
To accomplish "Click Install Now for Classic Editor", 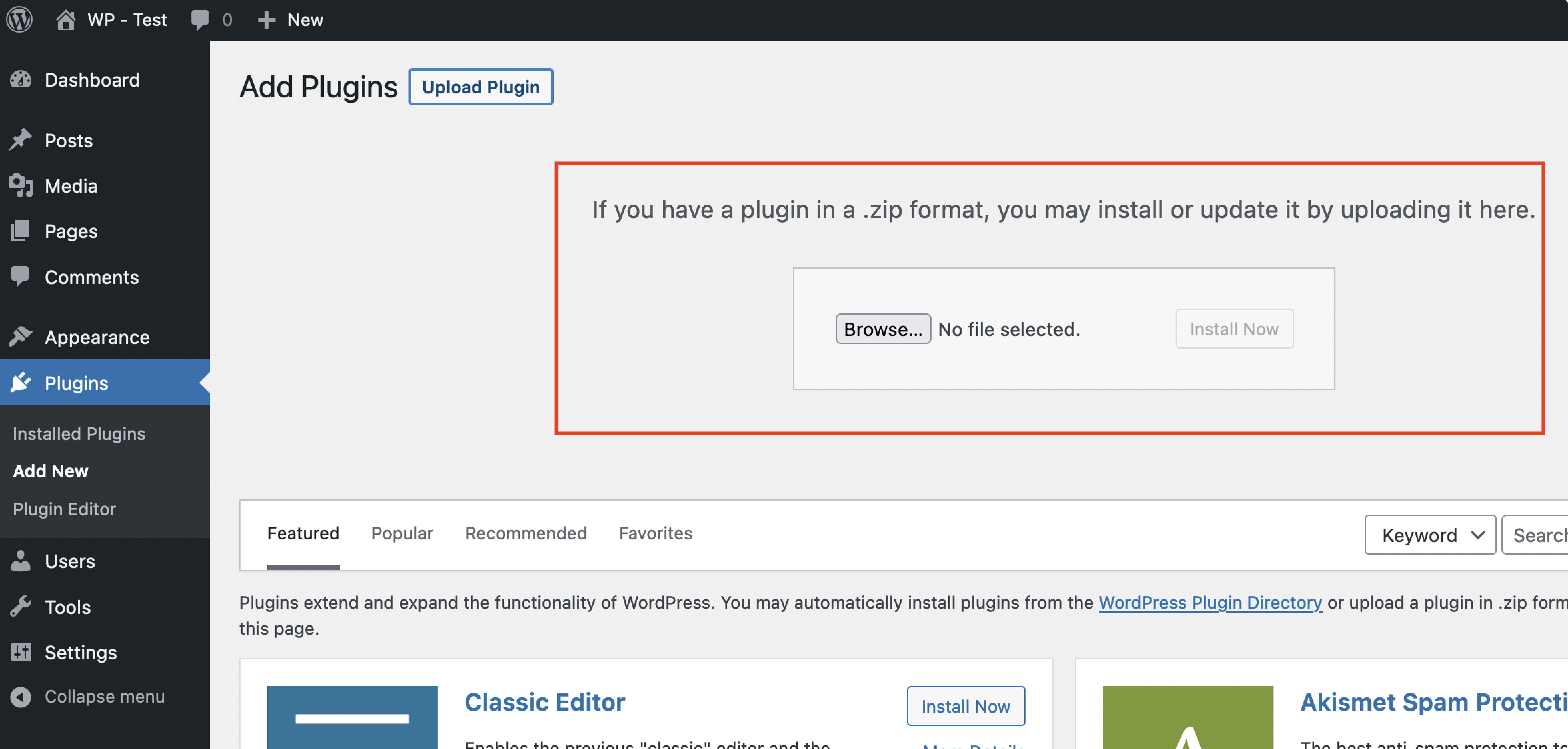I will pos(965,706).
